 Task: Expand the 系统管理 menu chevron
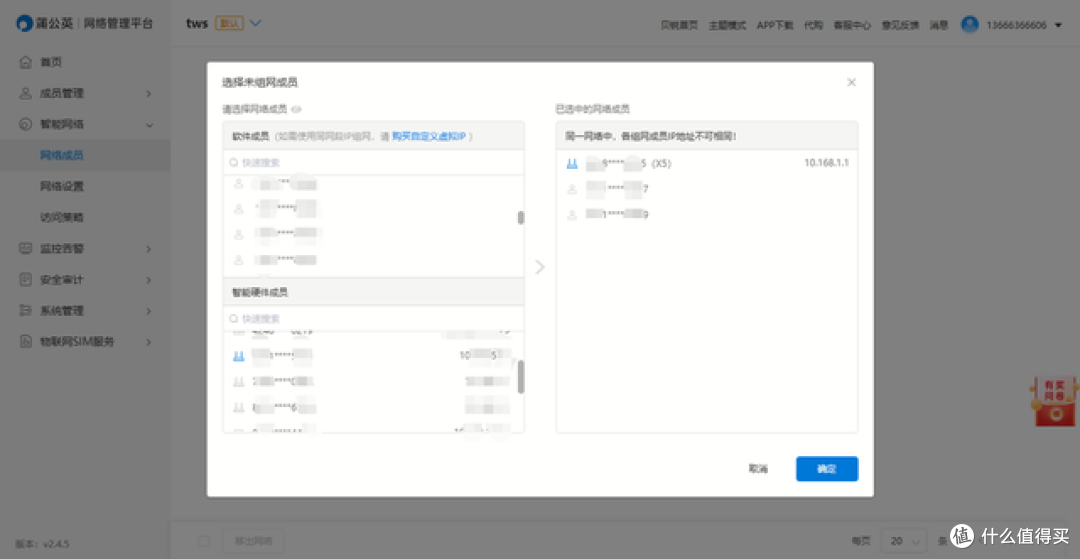pos(149,311)
